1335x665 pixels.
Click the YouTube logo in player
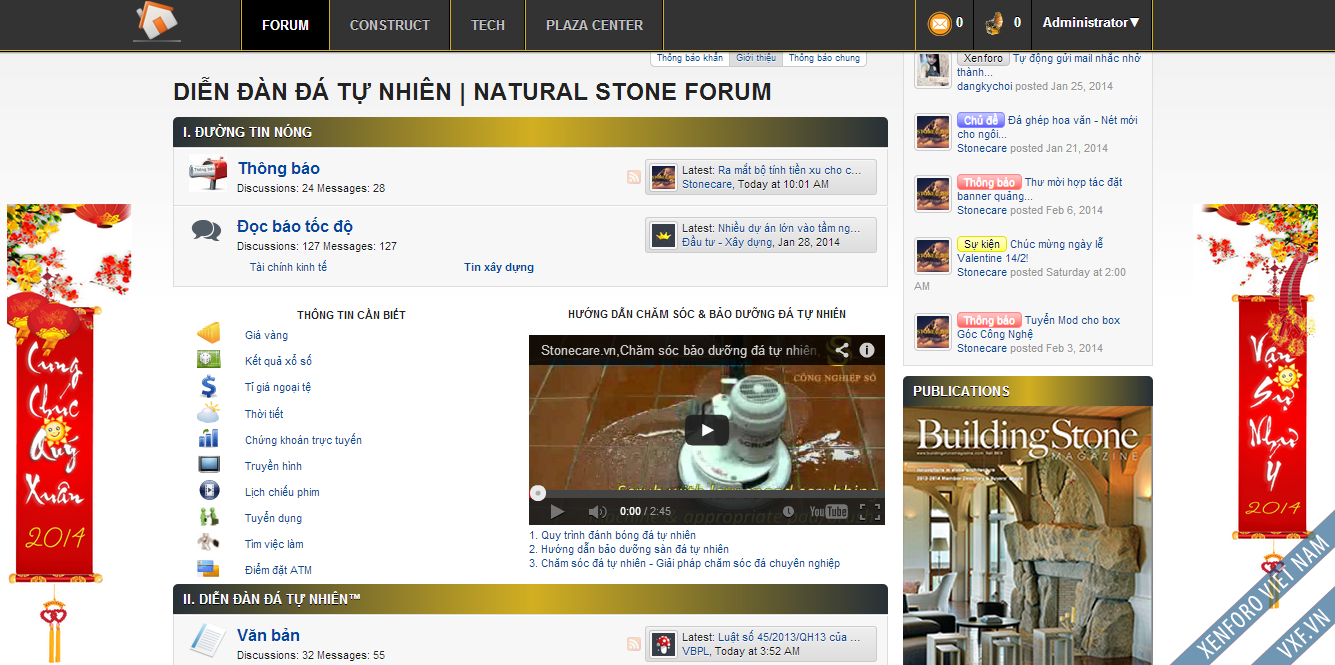click(x=828, y=511)
